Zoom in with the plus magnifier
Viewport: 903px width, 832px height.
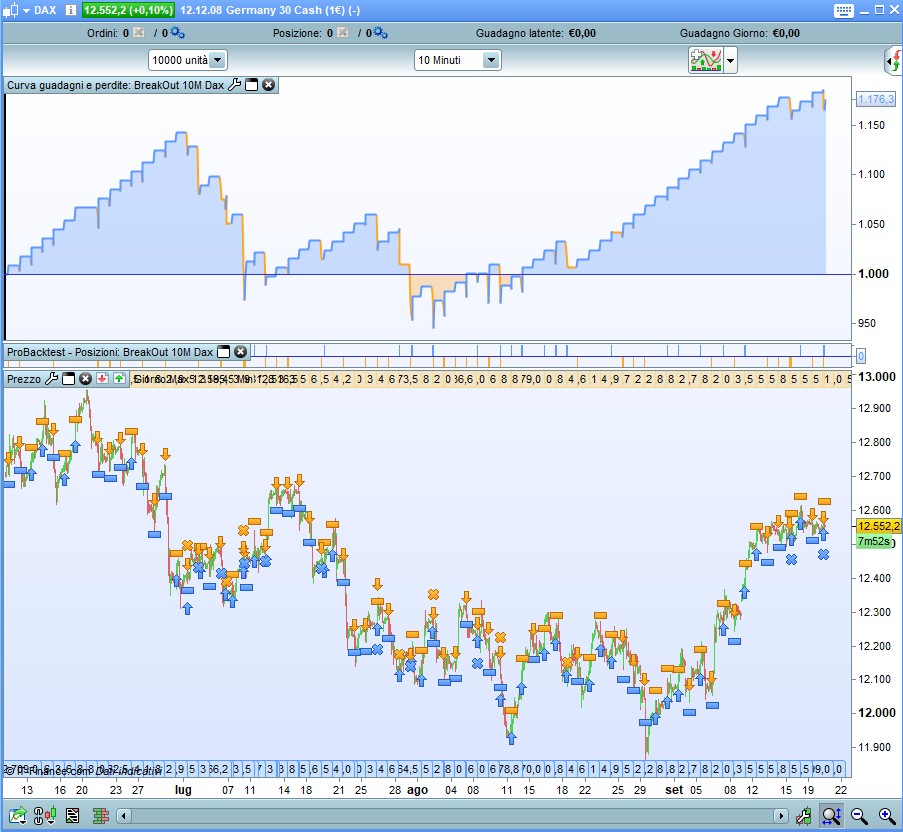point(887,815)
